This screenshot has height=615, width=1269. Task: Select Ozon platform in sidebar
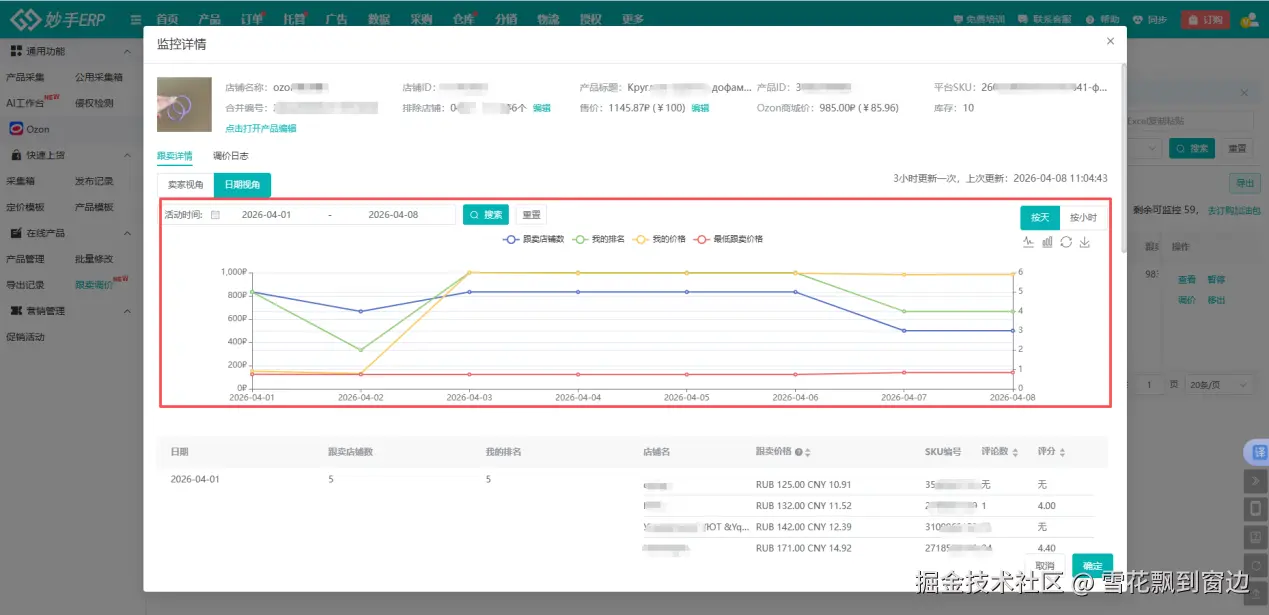pos(30,129)
